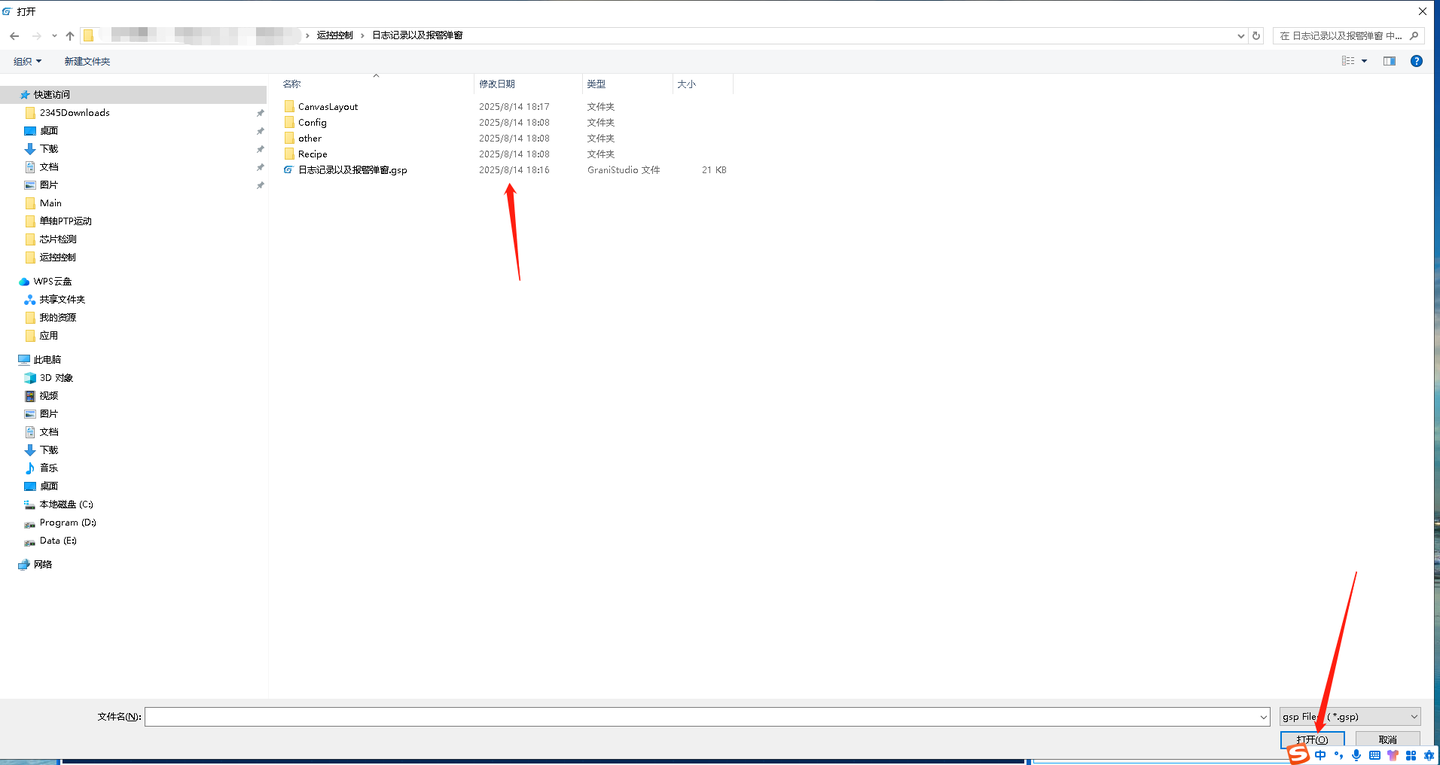The height and width of the screenshot is (765, 1440).
Task: Focus the folder search box
Action: 1348,36
